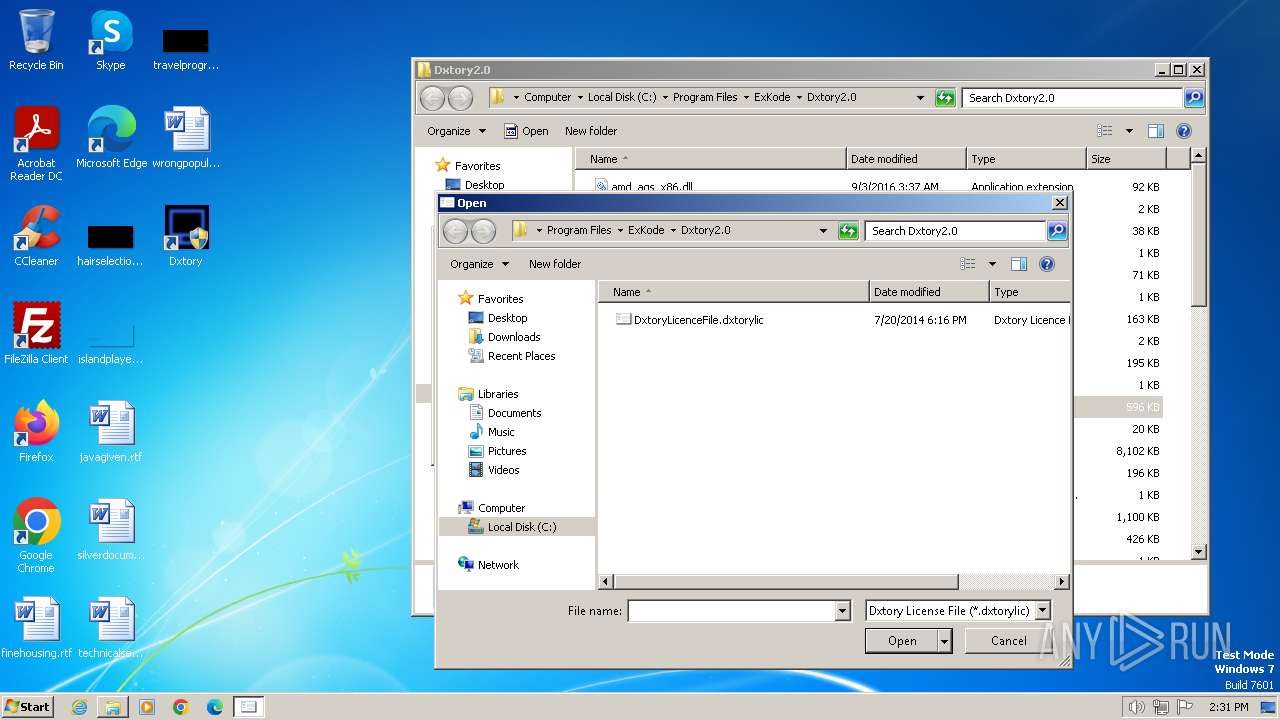The height and width of the screenshot is (720, 1280).
Task: Click Organize in the Dxtory2.0 Explorer window
Action: (x=456, y=131)
